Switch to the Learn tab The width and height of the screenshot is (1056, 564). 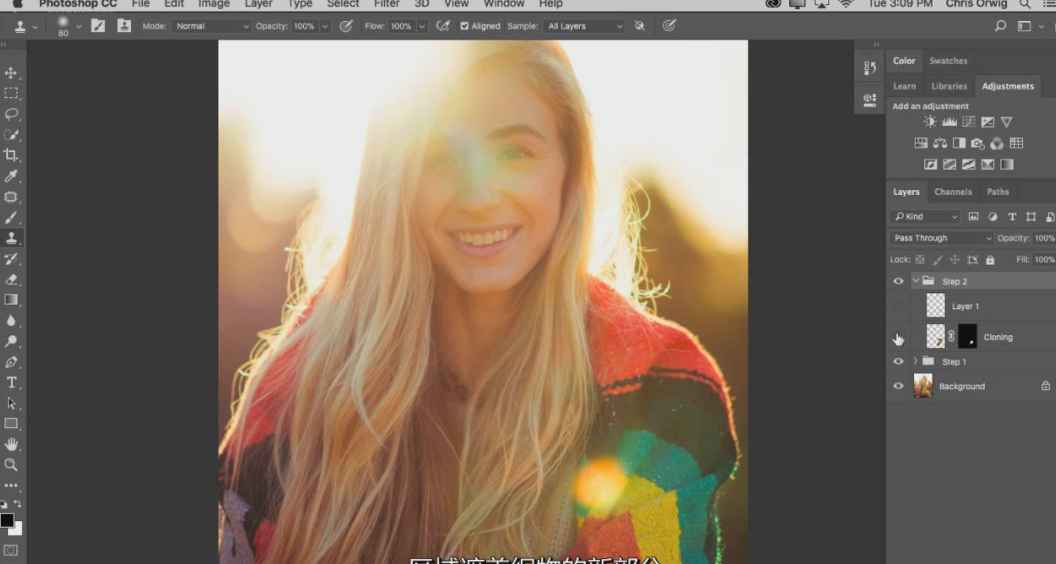click(904, 86)
